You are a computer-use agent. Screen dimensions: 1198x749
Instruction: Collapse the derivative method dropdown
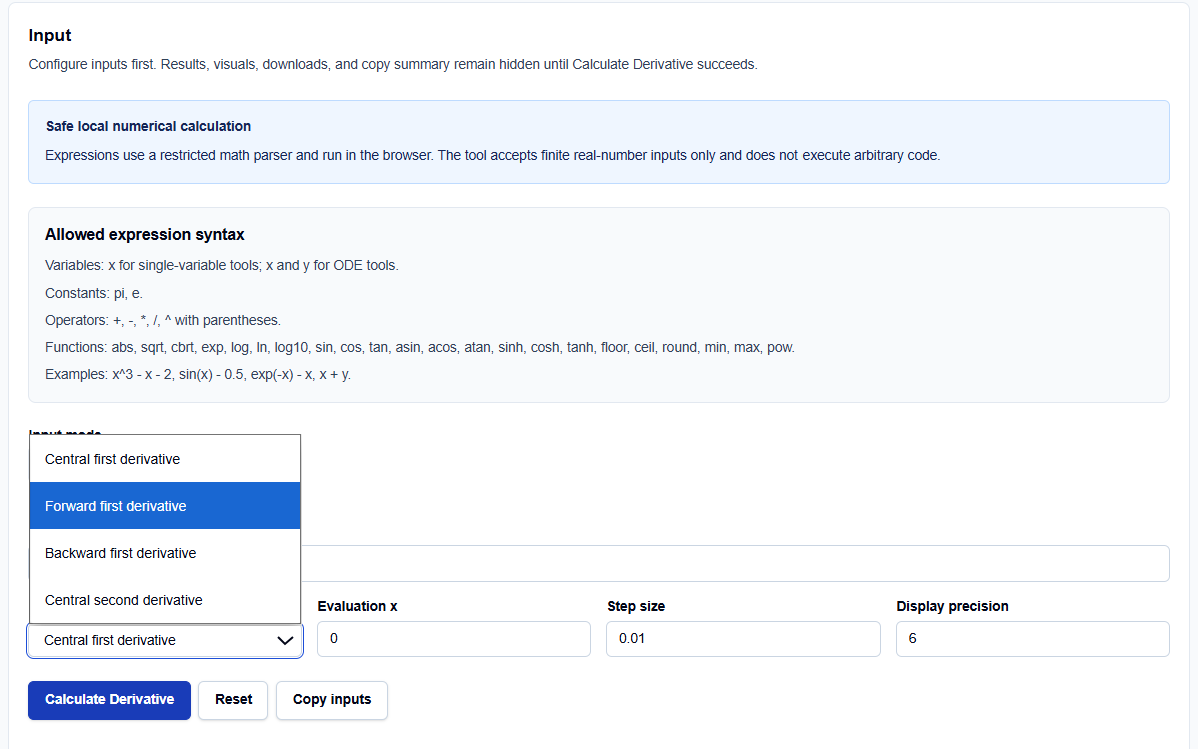pos(165,640)
